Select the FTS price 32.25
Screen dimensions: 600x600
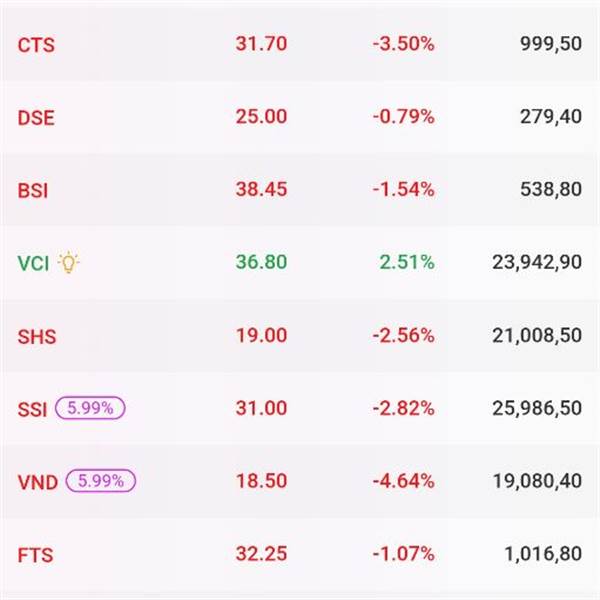point(261,553)
